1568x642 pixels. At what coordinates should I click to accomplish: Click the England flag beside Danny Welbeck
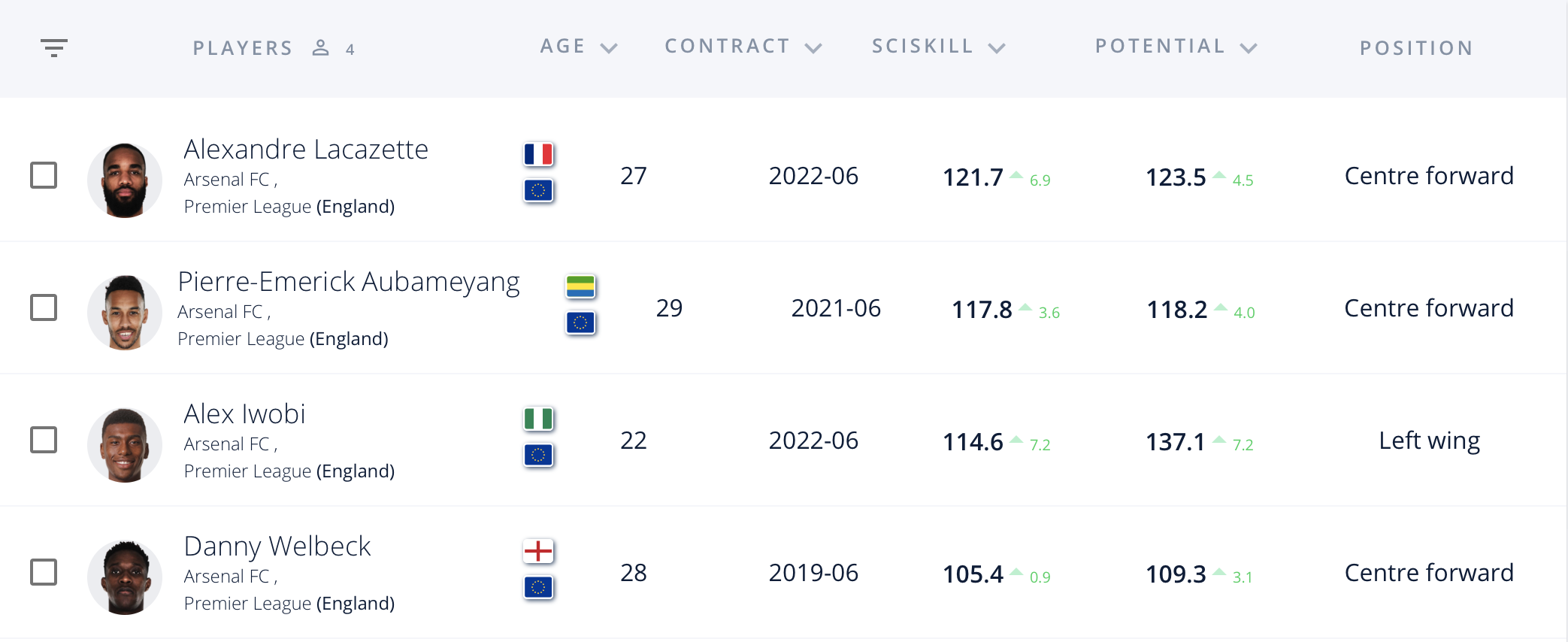pyautogui.click(x=538, y=551)
